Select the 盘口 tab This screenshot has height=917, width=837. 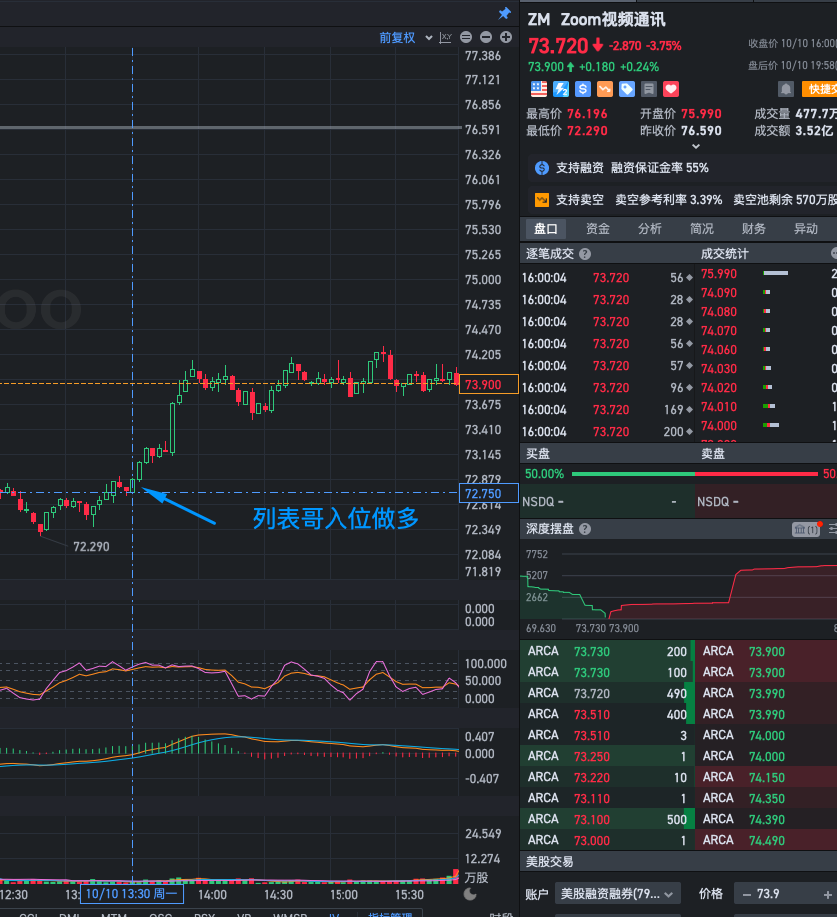click(x=546, y=229)
